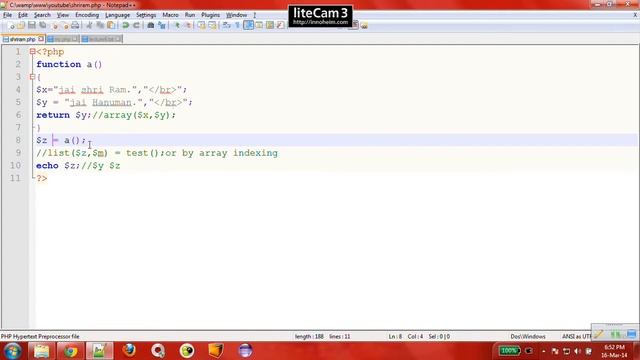Viewport: 640px width, 360px height.
Task: Open Google Chrome from taskbar
Action: 70,351
